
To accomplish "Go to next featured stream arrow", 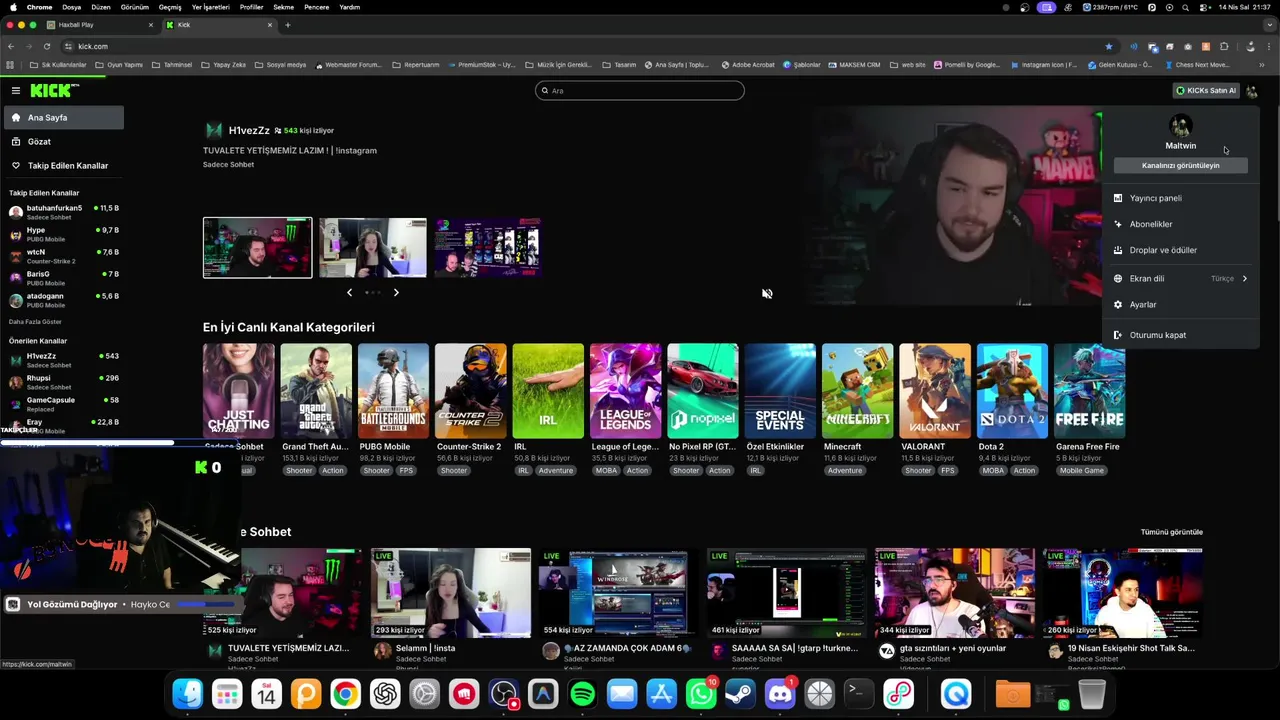I will [x=396, y=292].
